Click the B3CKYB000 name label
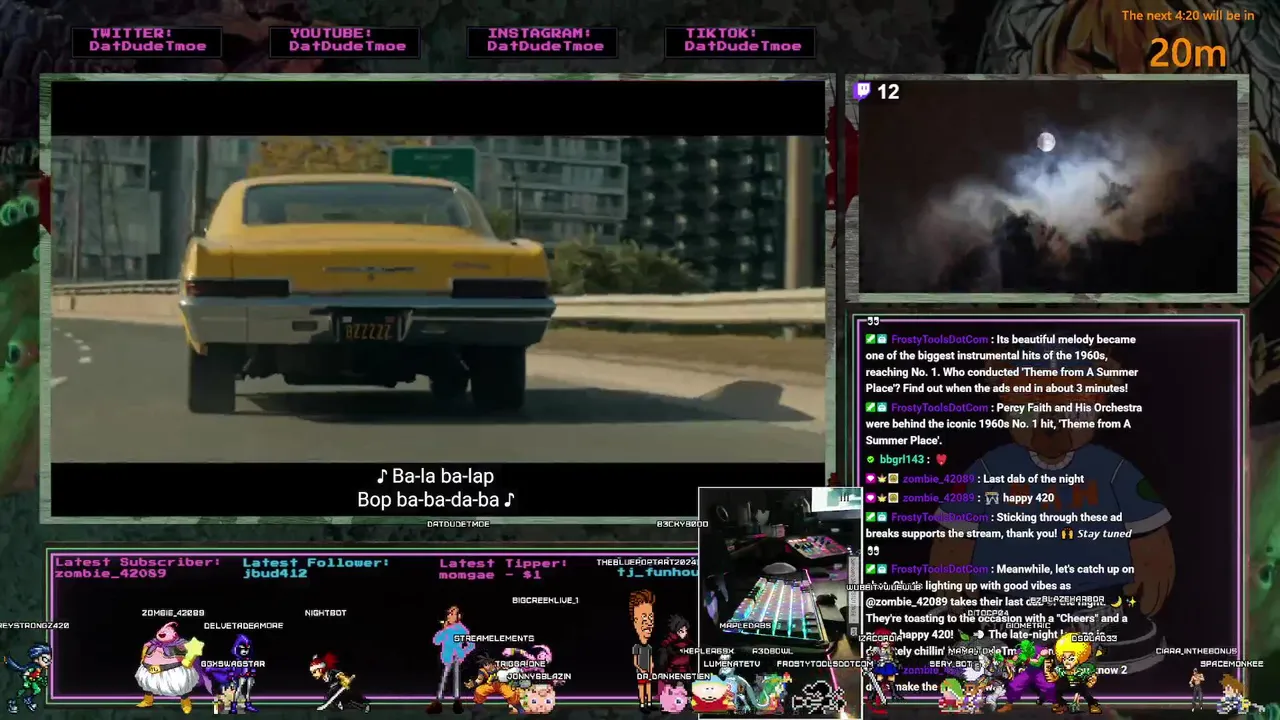Screen dimensions: 1280x720 [x=682, y=524]
